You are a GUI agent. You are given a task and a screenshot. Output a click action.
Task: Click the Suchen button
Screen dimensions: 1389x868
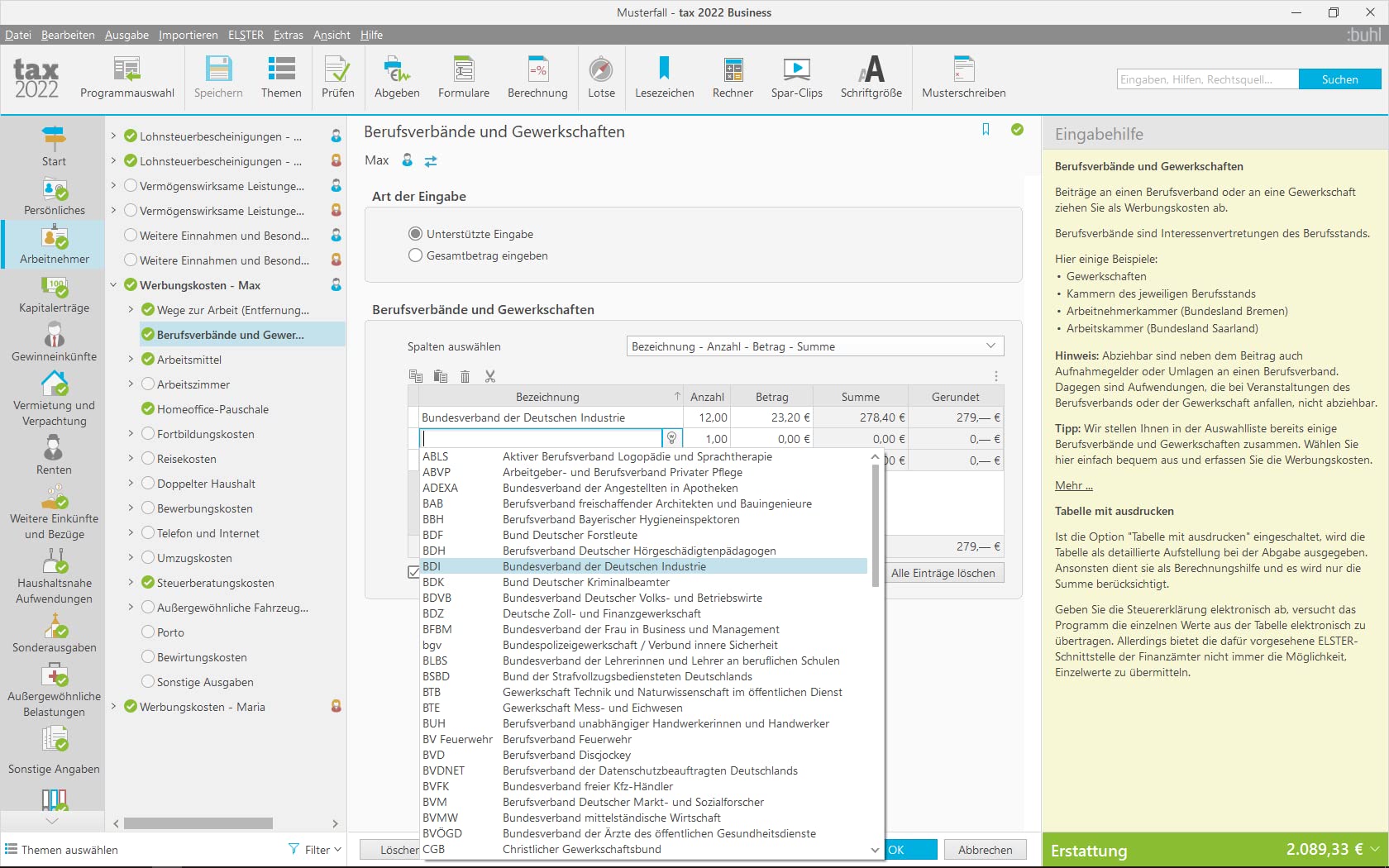tap(1339, 79)
